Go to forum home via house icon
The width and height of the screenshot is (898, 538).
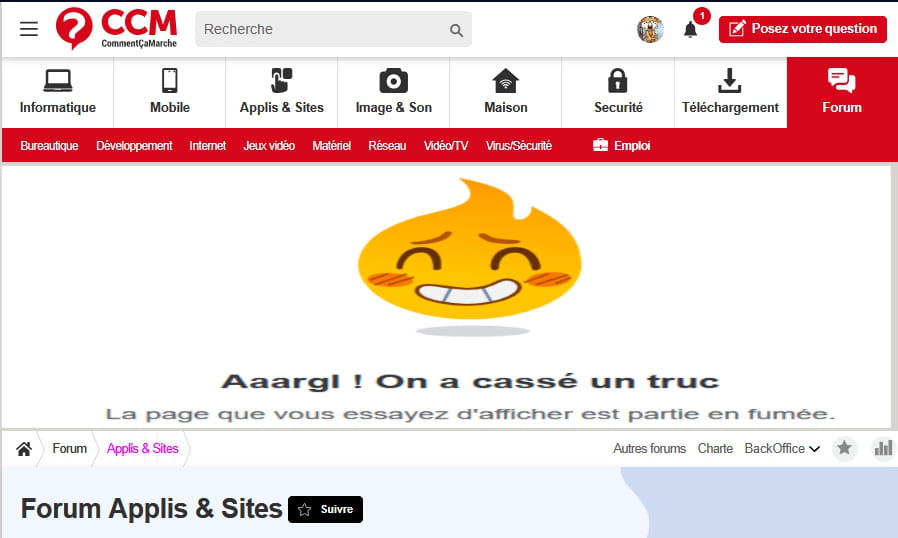(24, 448)
